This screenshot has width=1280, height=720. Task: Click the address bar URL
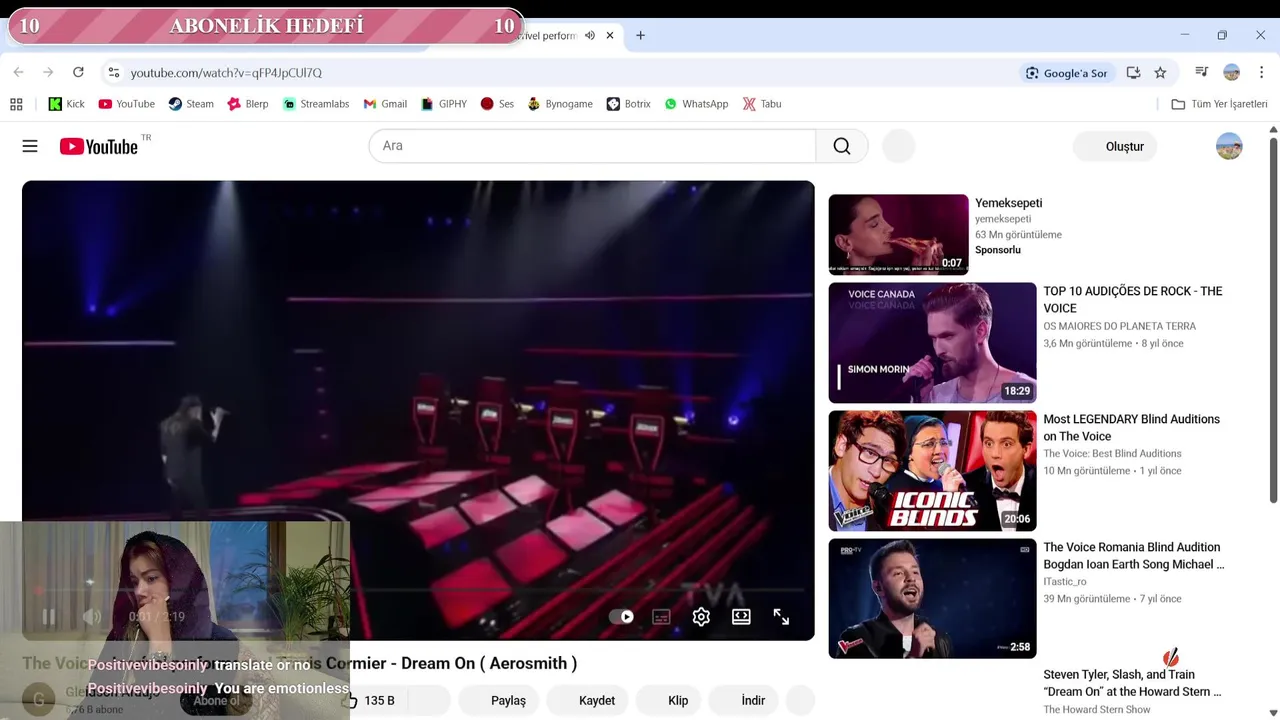pyautogui.click(x=226, y=73)
